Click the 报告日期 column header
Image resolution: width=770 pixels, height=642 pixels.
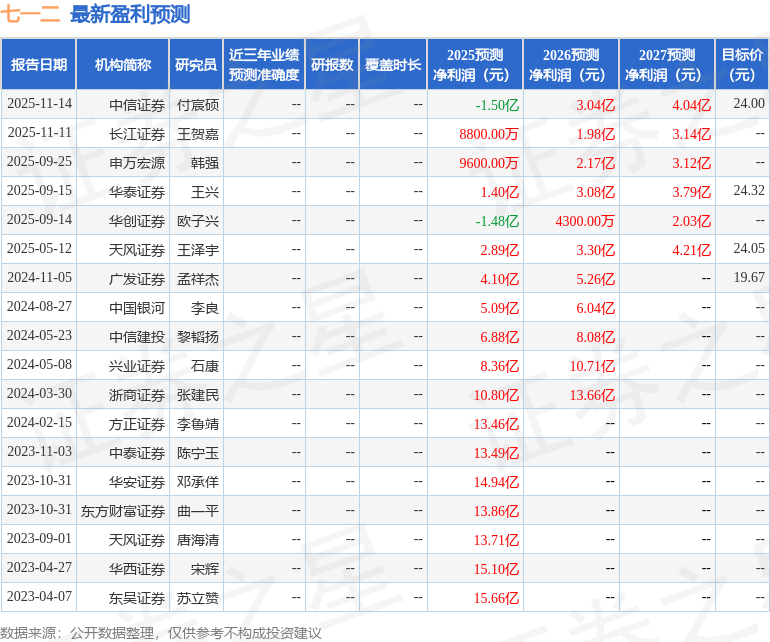(x=39, y=64)
